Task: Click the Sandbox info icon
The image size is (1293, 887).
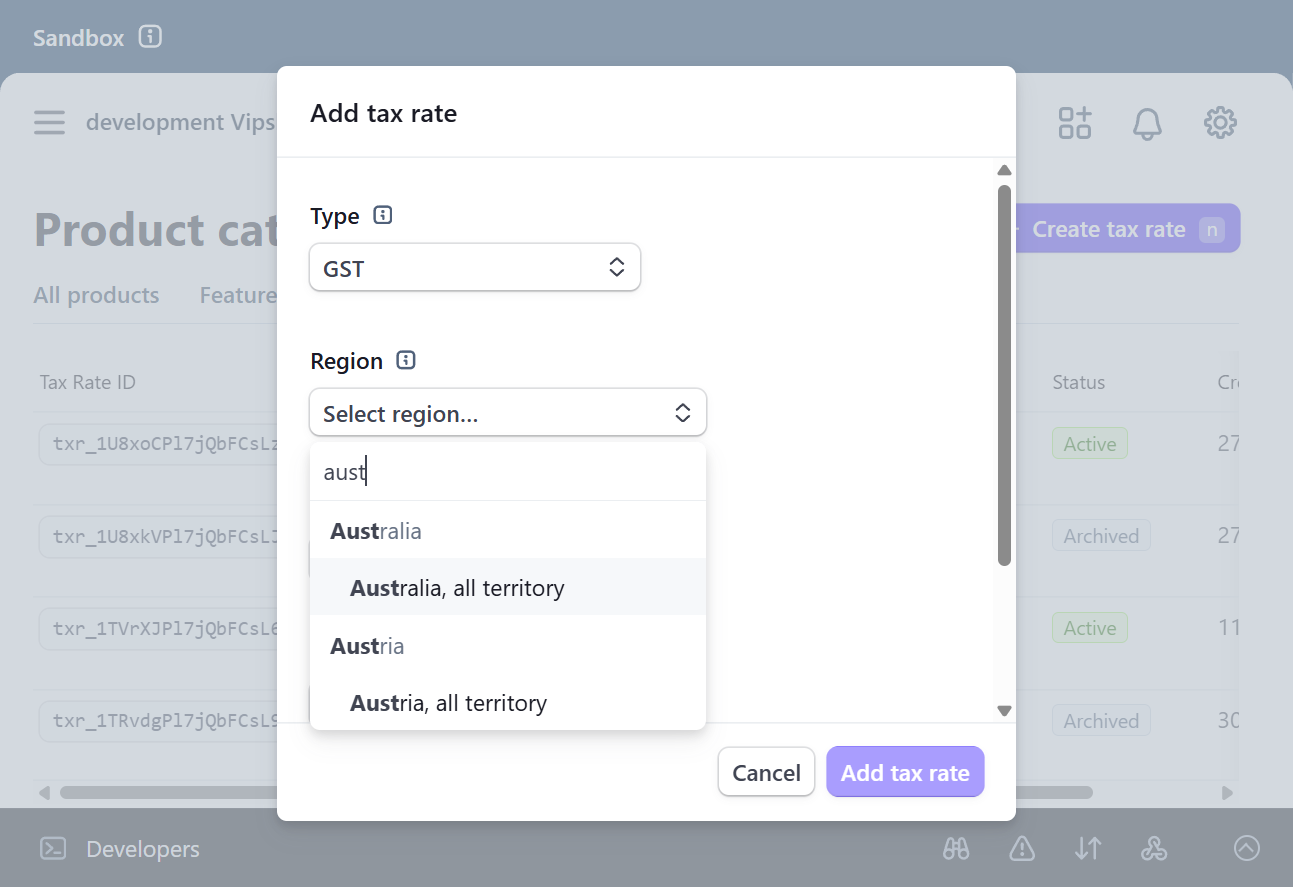Action: point(150,37)
